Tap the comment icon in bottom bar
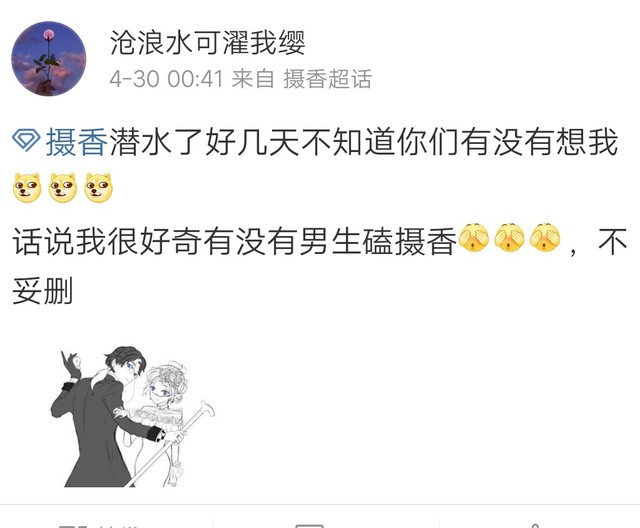 tap(309, 525)
